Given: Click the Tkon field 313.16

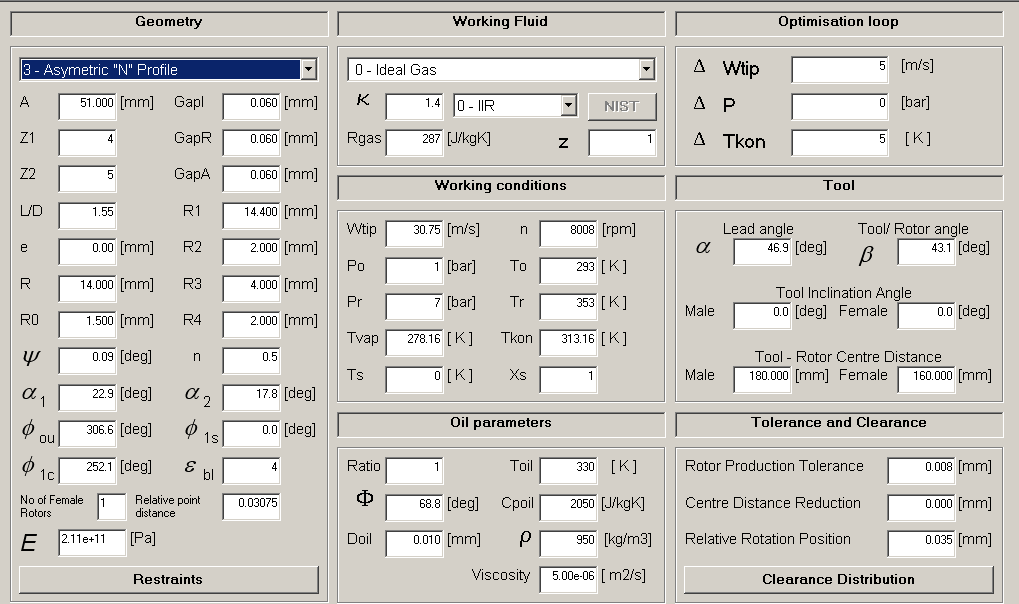Looking at the screenshot, I should [x=569, y=343].
